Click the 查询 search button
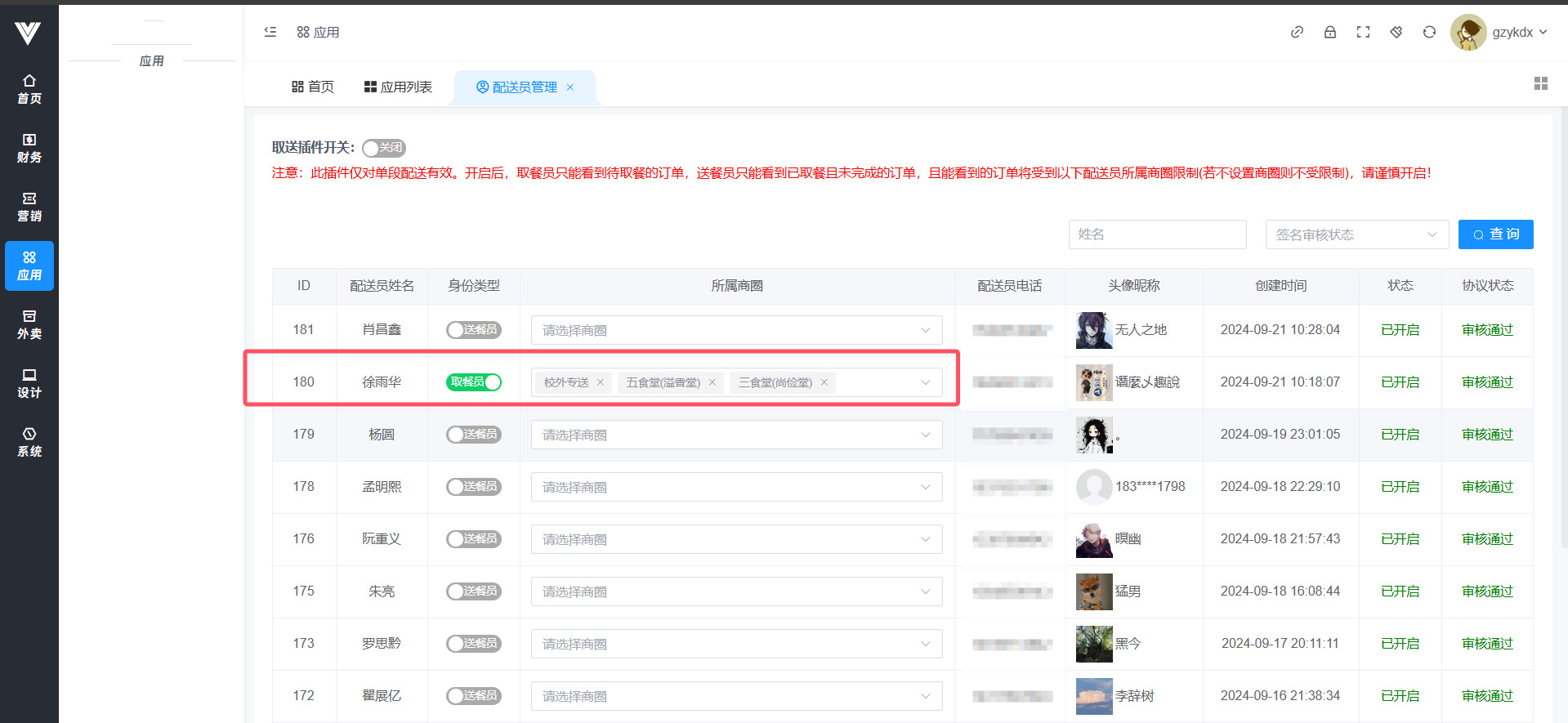Screen dimensions: 1568x723 (x=1495, y=234)
